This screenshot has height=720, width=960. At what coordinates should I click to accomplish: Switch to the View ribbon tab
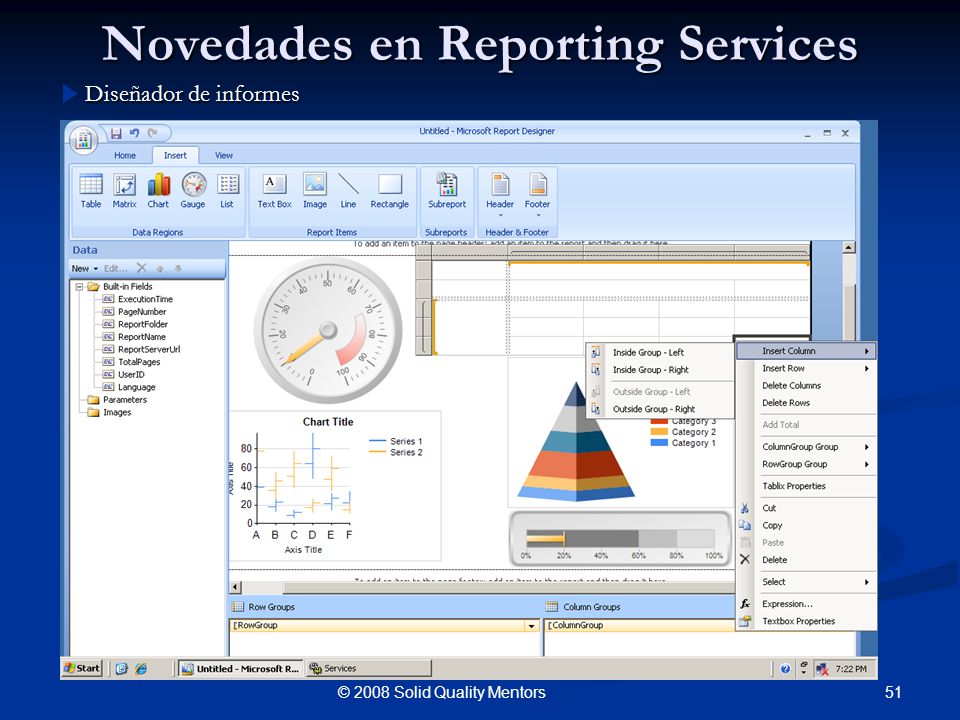click(223, 156)
